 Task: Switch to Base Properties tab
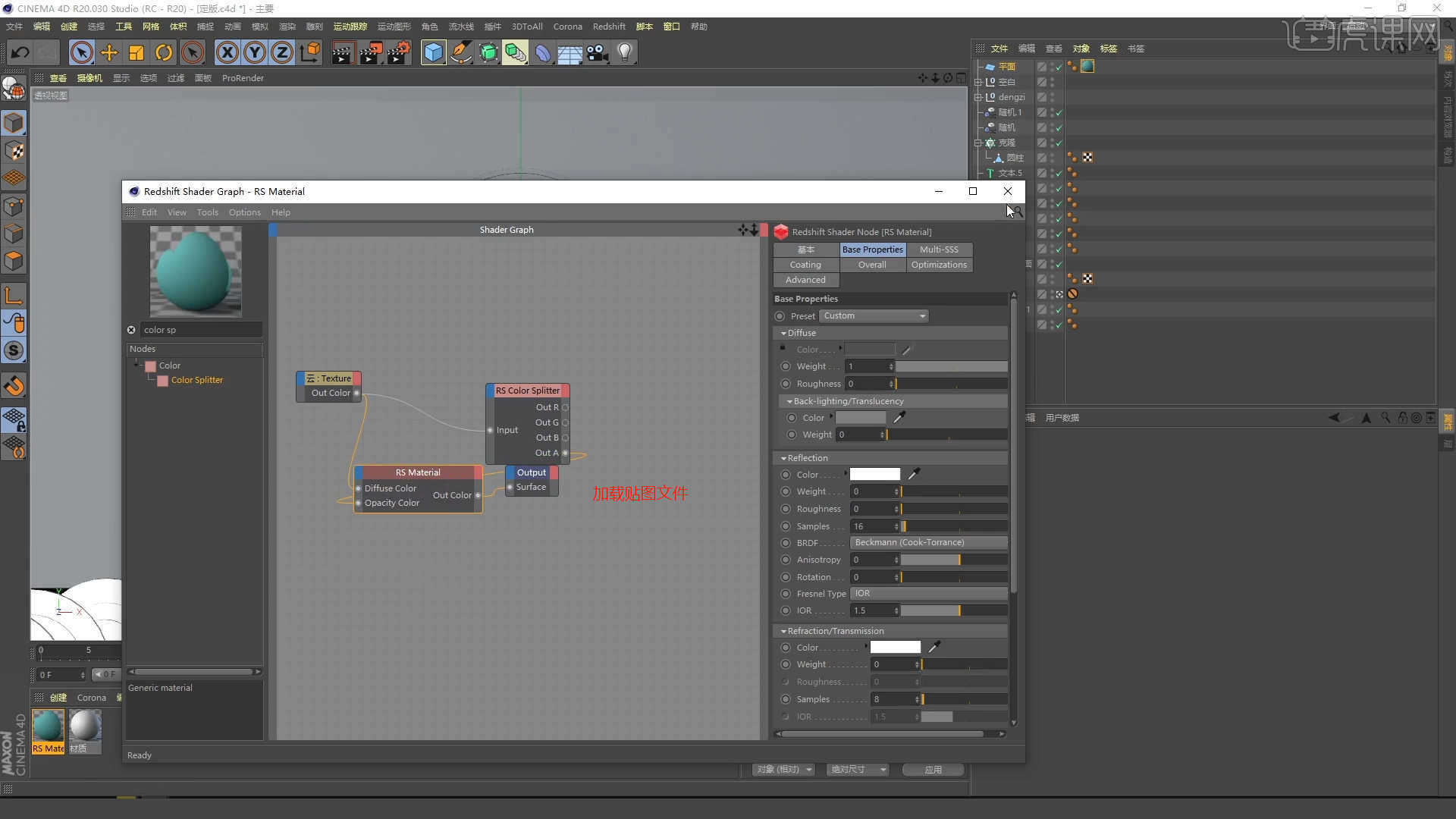click(x=871, y=248)
